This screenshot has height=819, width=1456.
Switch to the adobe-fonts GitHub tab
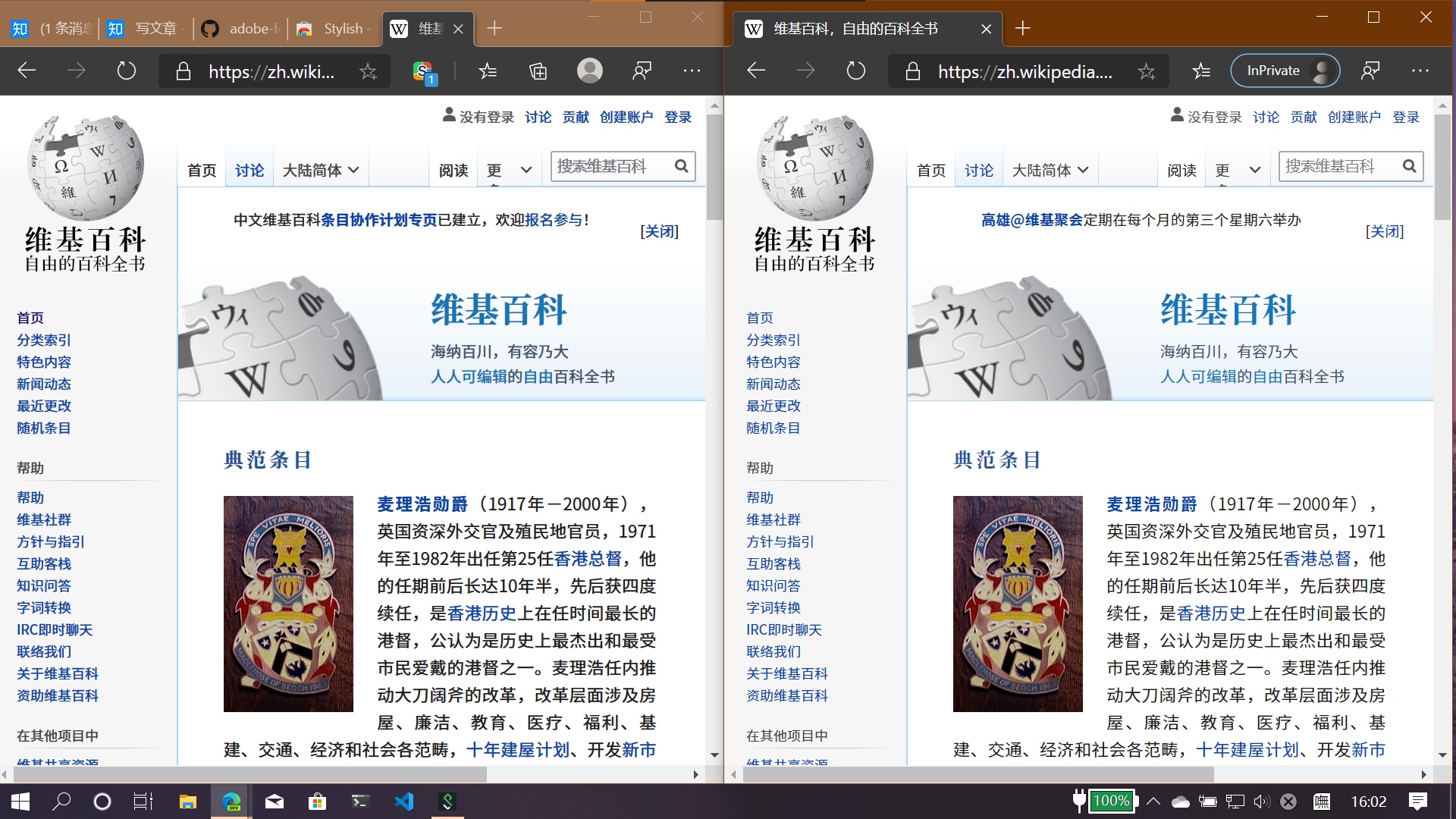click(x=241, y=28)
